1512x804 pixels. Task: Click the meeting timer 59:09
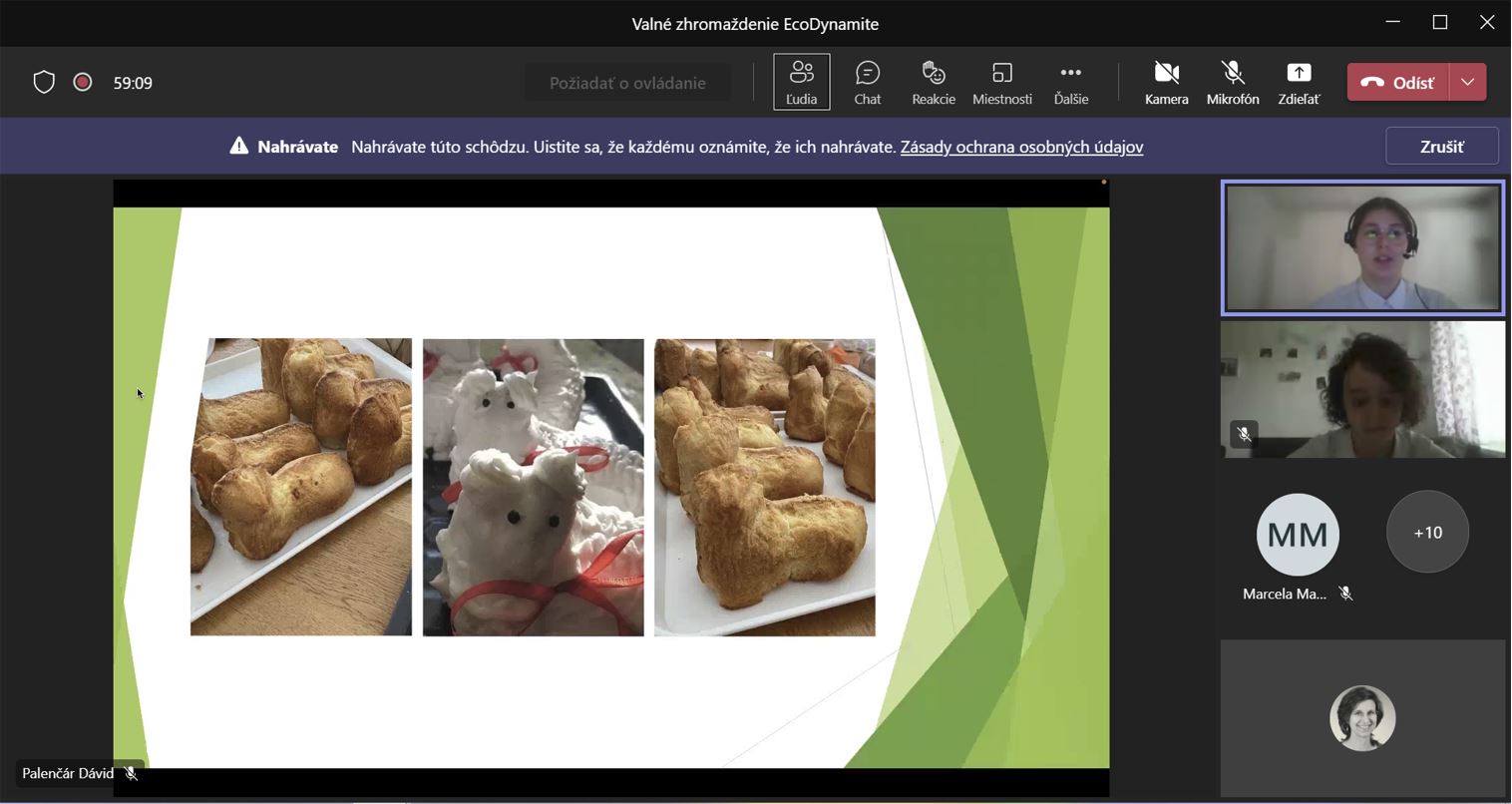click(x=133, y=83)
